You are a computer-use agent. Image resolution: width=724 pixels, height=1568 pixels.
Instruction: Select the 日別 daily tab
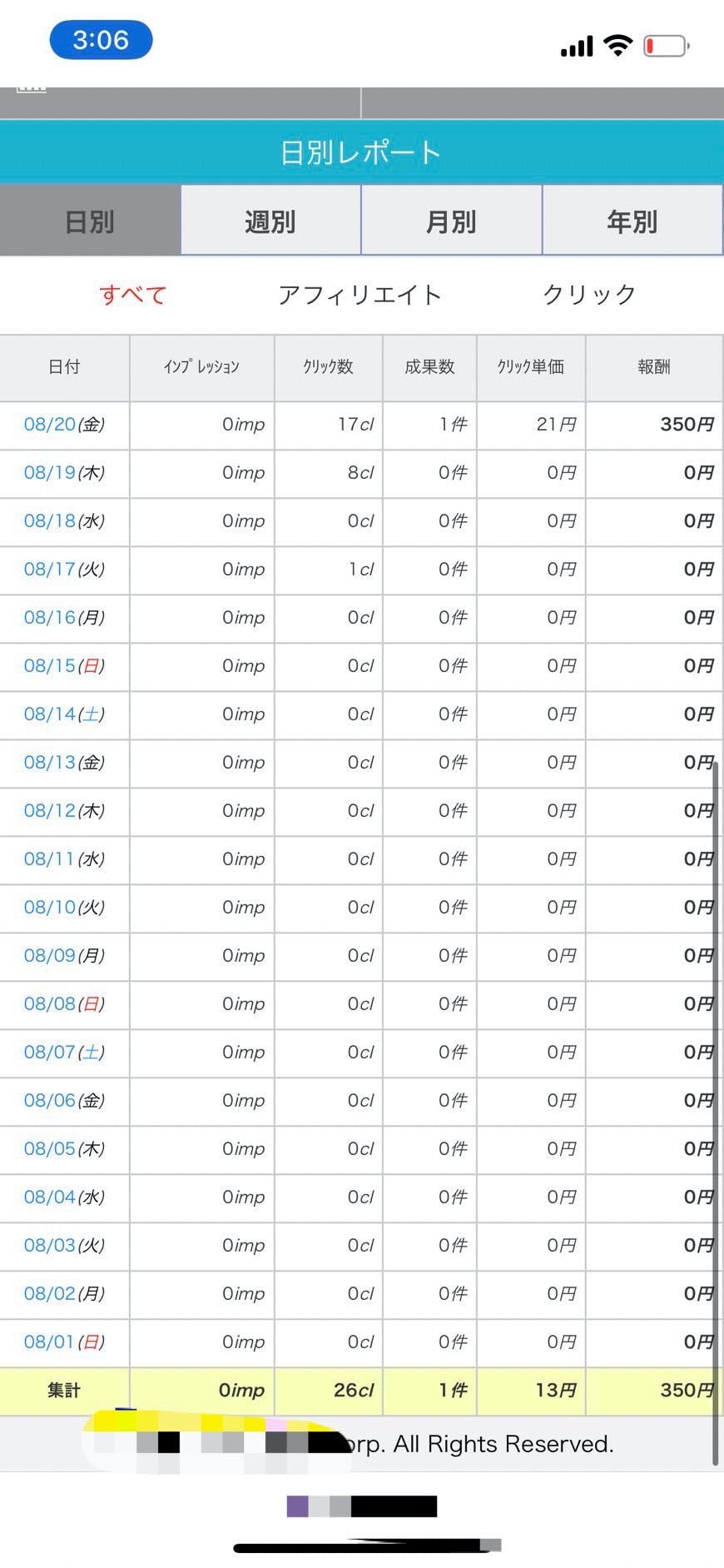pyautogui.click(x=90, y=222)
